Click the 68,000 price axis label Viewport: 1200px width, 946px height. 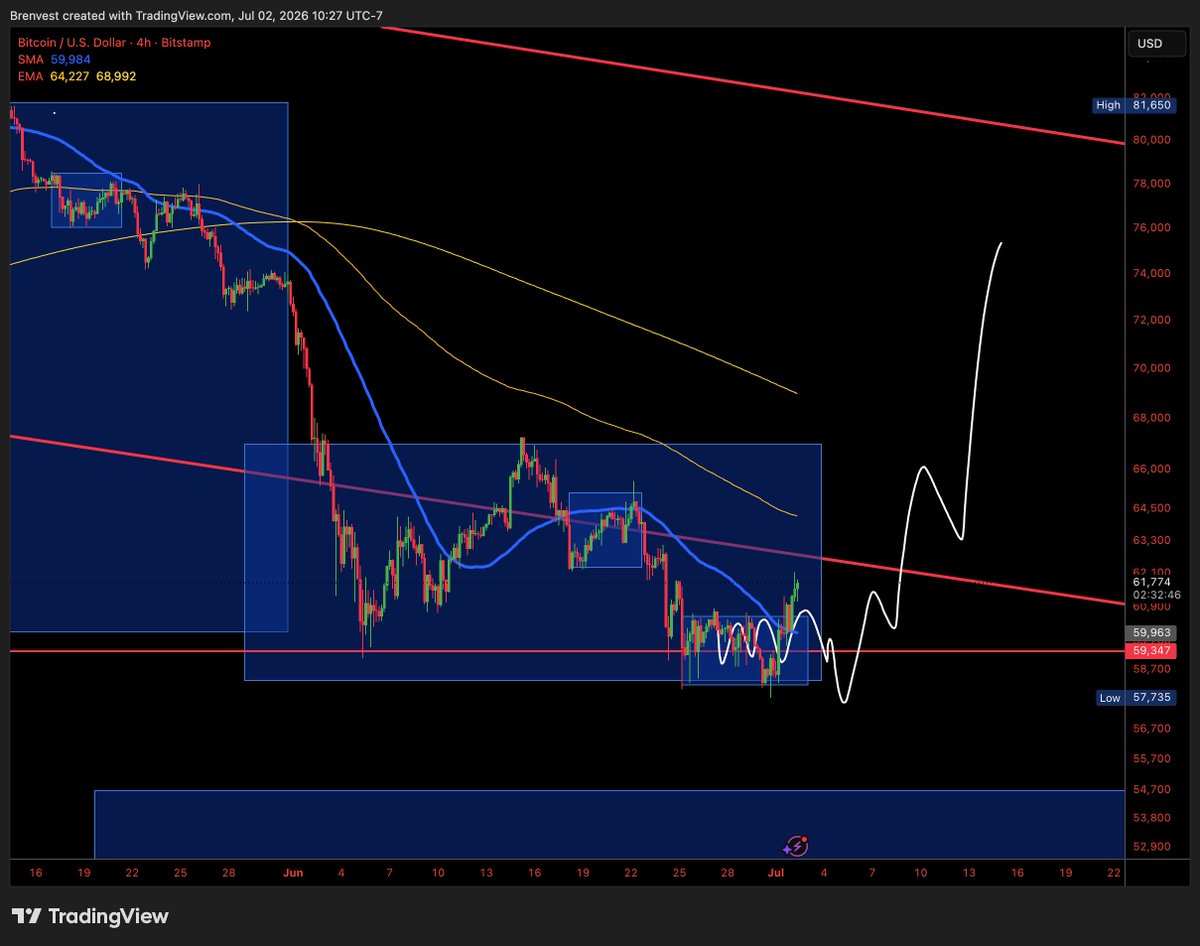(1152, 418)
